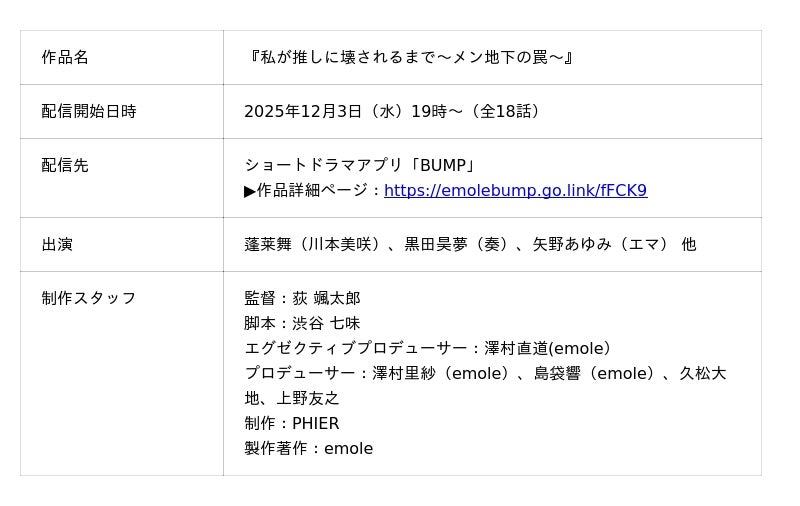Open the emolebump.go.link details page link

tap(515, 190)
